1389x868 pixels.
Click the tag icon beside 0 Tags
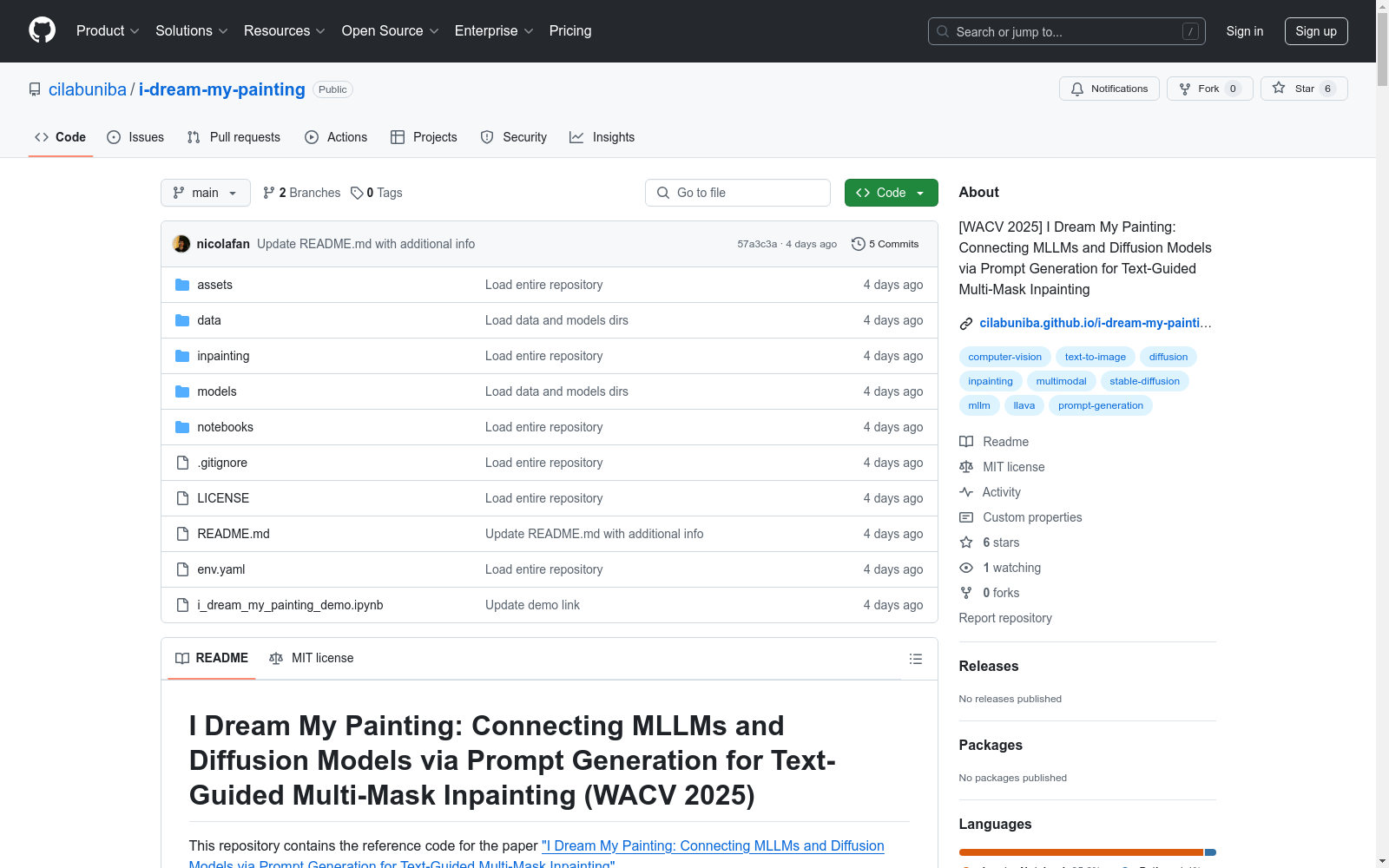357,193
